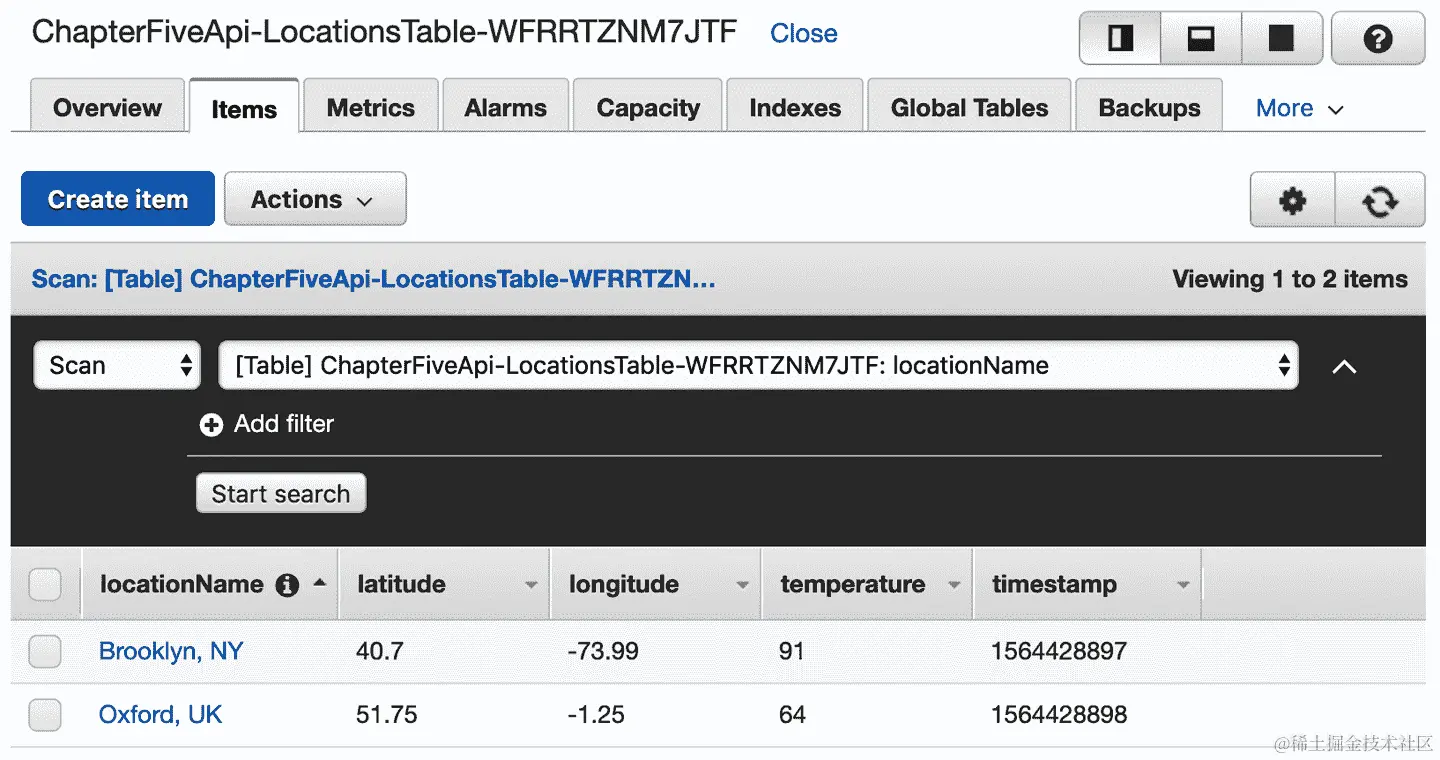
Task: Open the table index selector dropdown
Action: [758, 366]
